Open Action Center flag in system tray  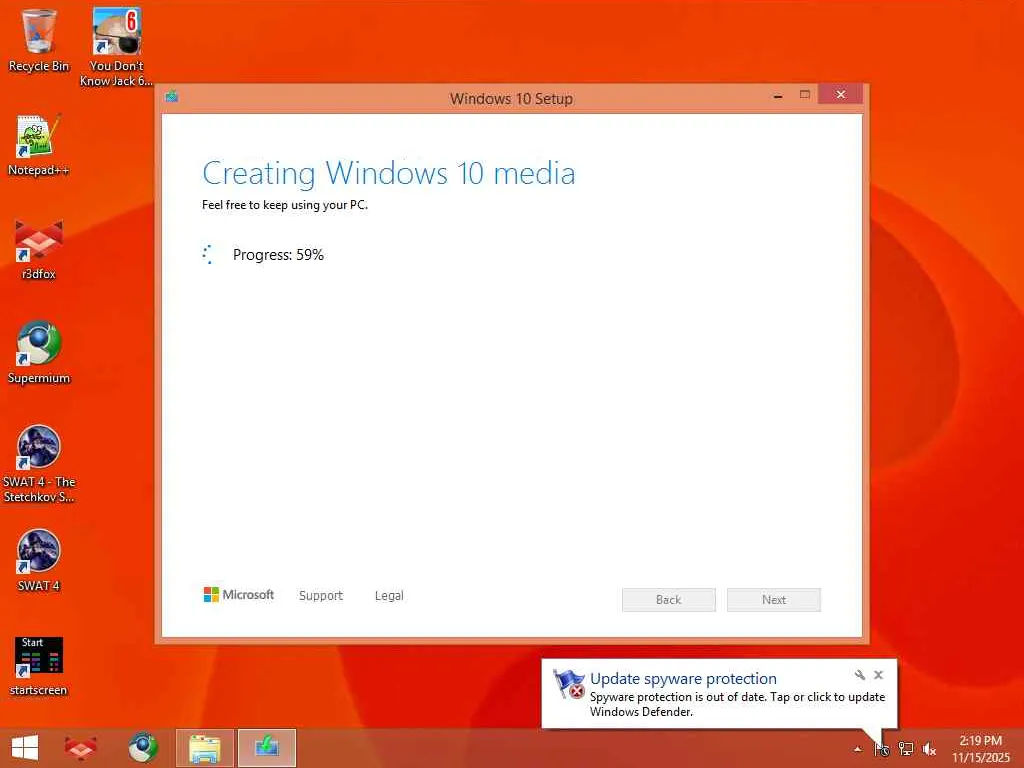click(x=882, y=749)
